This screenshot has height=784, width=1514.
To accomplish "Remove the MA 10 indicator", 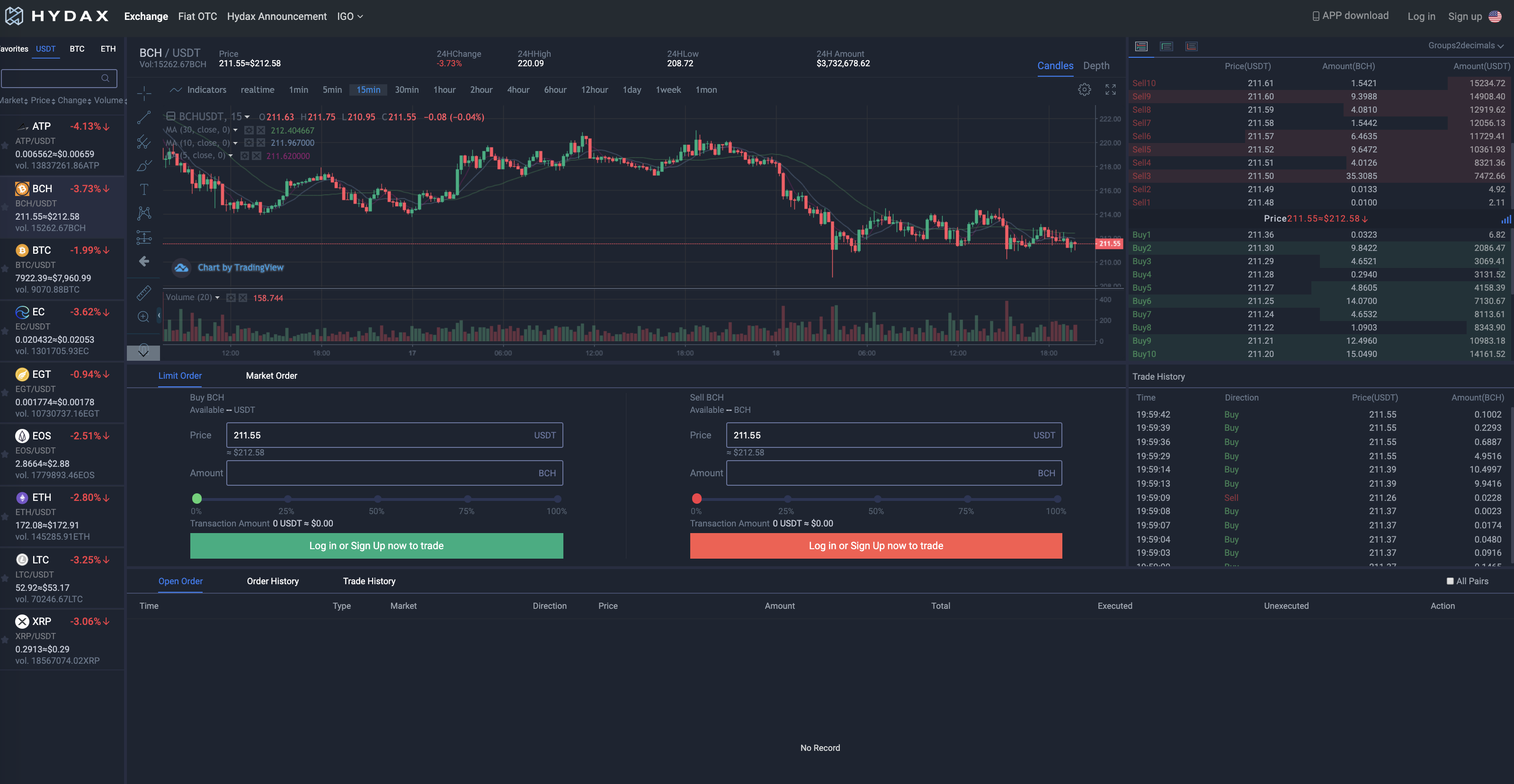I will coord(260,143).
